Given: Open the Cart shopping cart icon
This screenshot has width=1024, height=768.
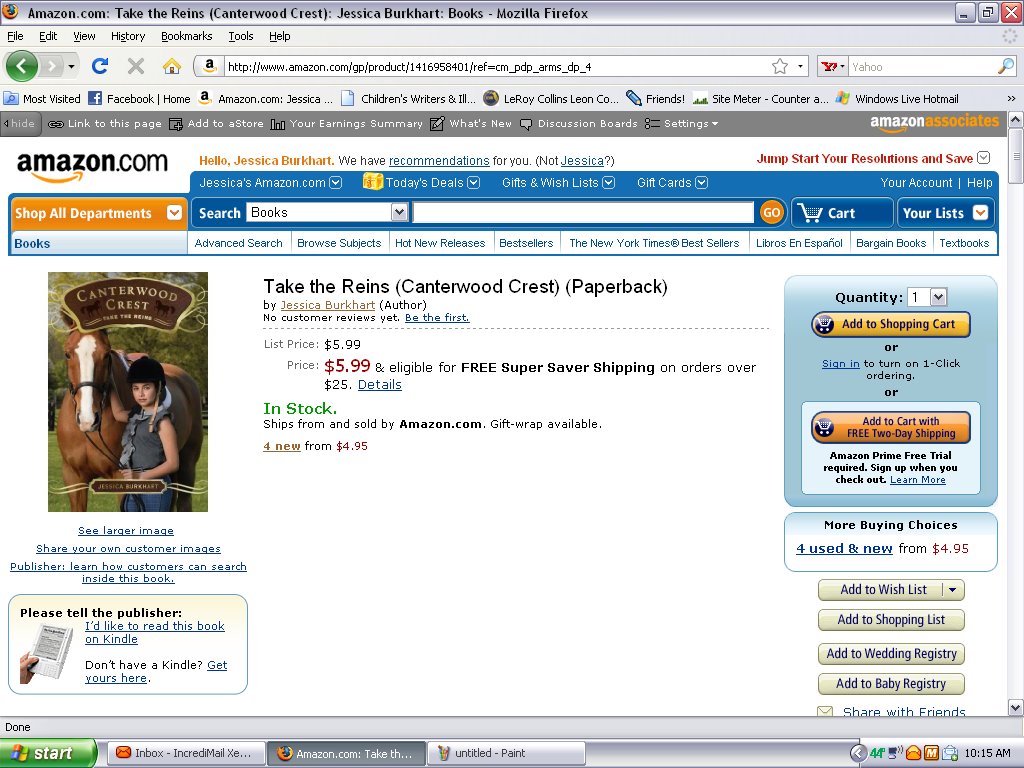Looking at the screenshot, I should pos(810,213).
